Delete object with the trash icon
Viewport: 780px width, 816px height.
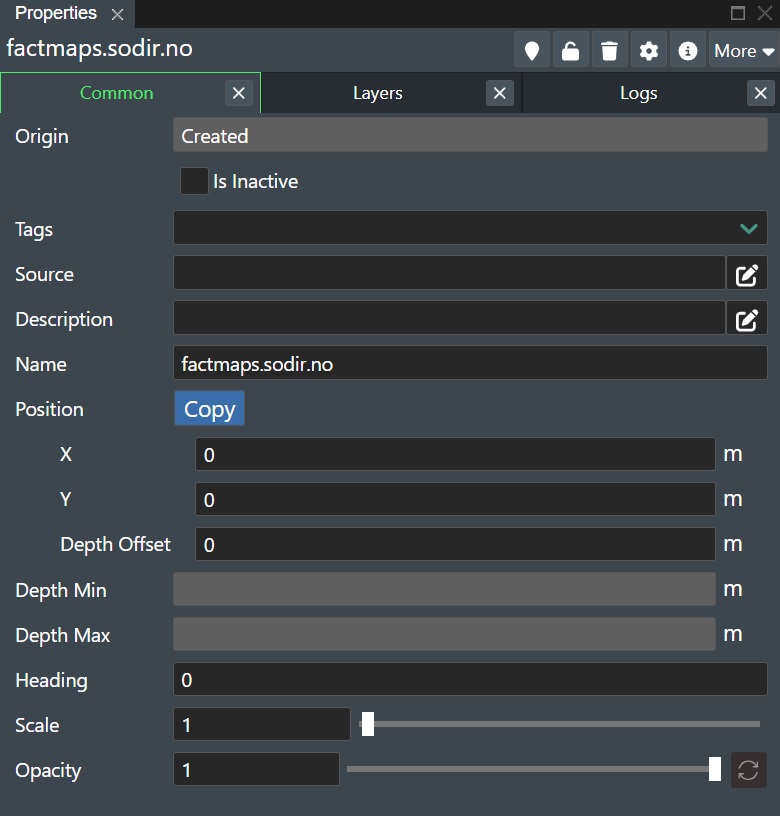(x=610, y=50)
